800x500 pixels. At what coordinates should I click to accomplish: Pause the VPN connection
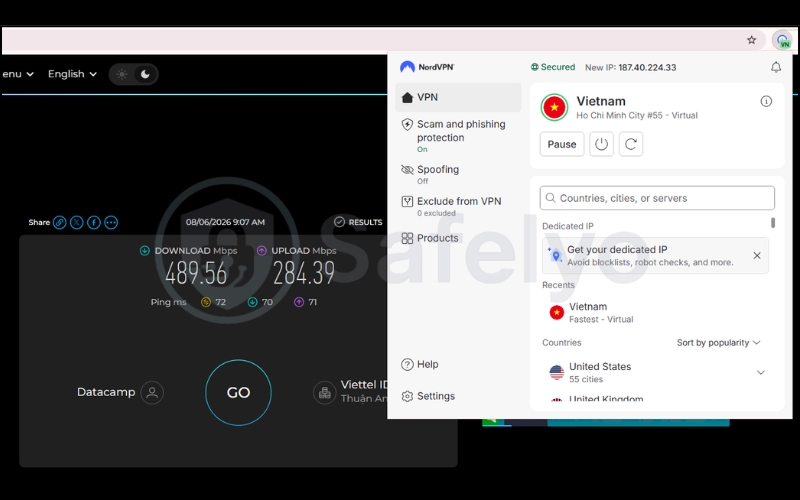click(562, 144)
